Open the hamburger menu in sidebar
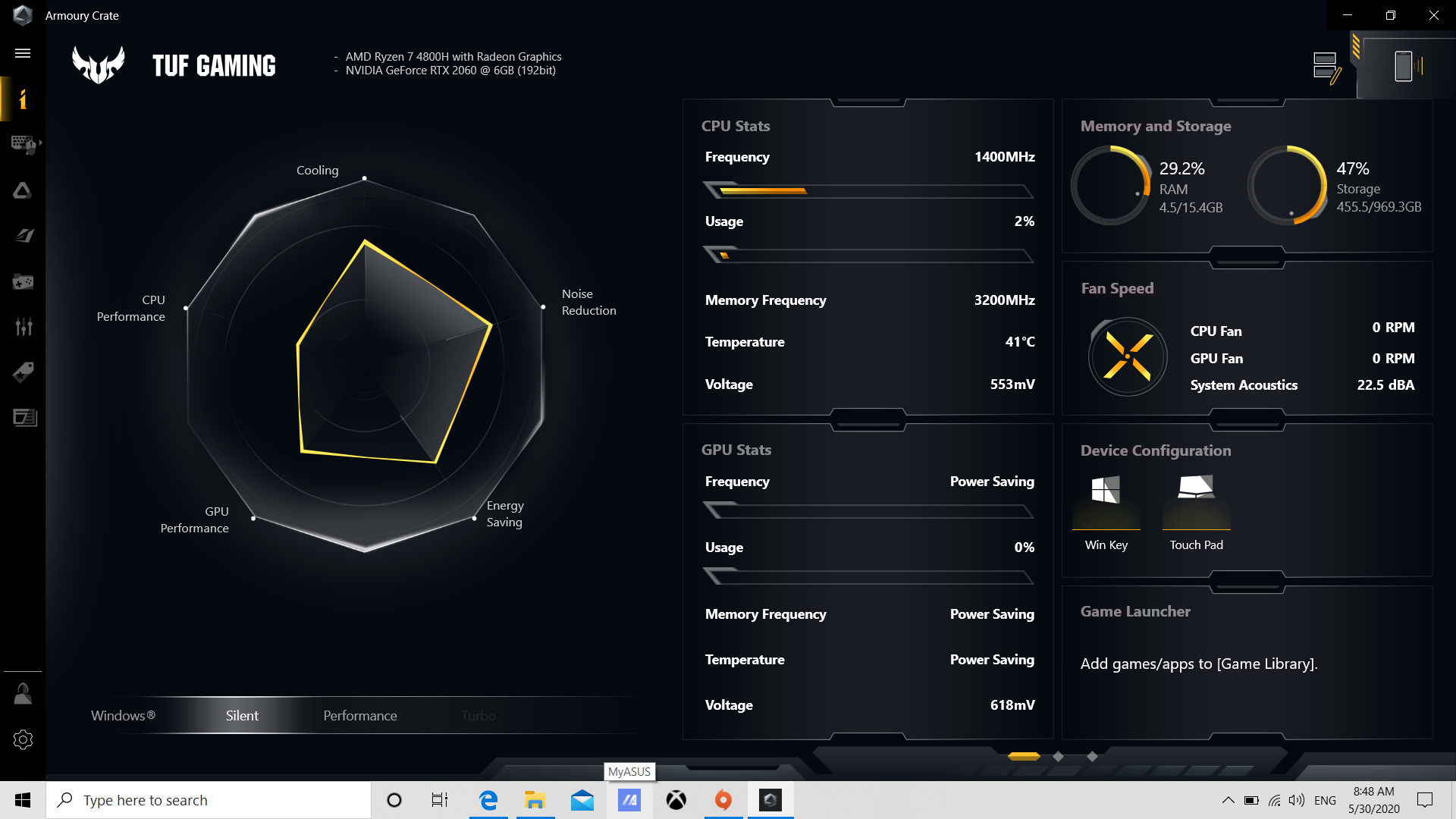The width and height of the screenshot is (1456, 819). (23, 53)
